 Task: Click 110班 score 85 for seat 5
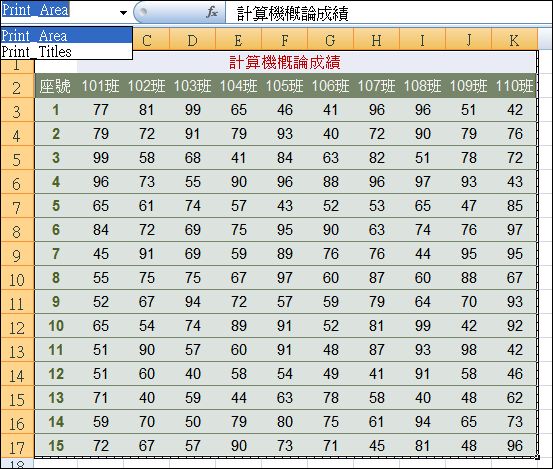pos(514,206)
